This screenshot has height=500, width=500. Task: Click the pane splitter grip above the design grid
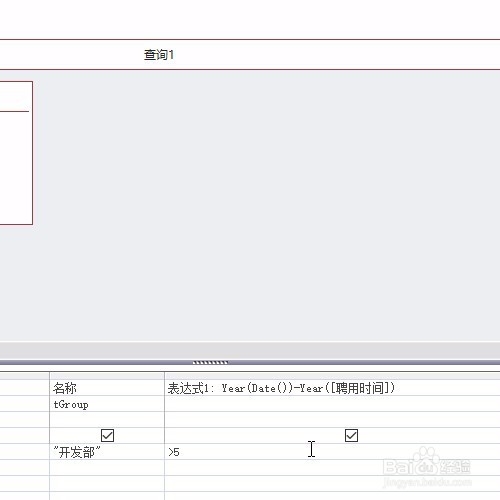(210, 362)
